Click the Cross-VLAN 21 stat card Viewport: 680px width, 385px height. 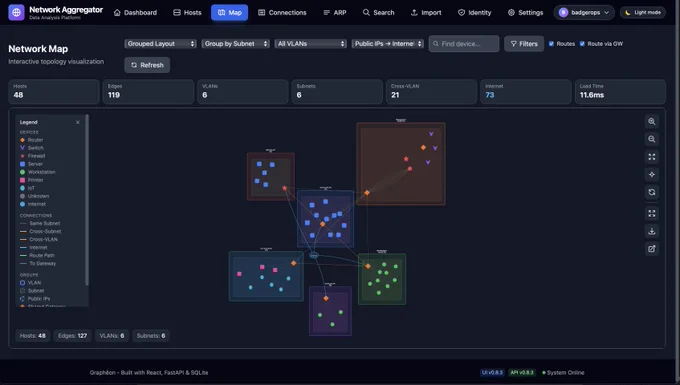tap(432, 91)
